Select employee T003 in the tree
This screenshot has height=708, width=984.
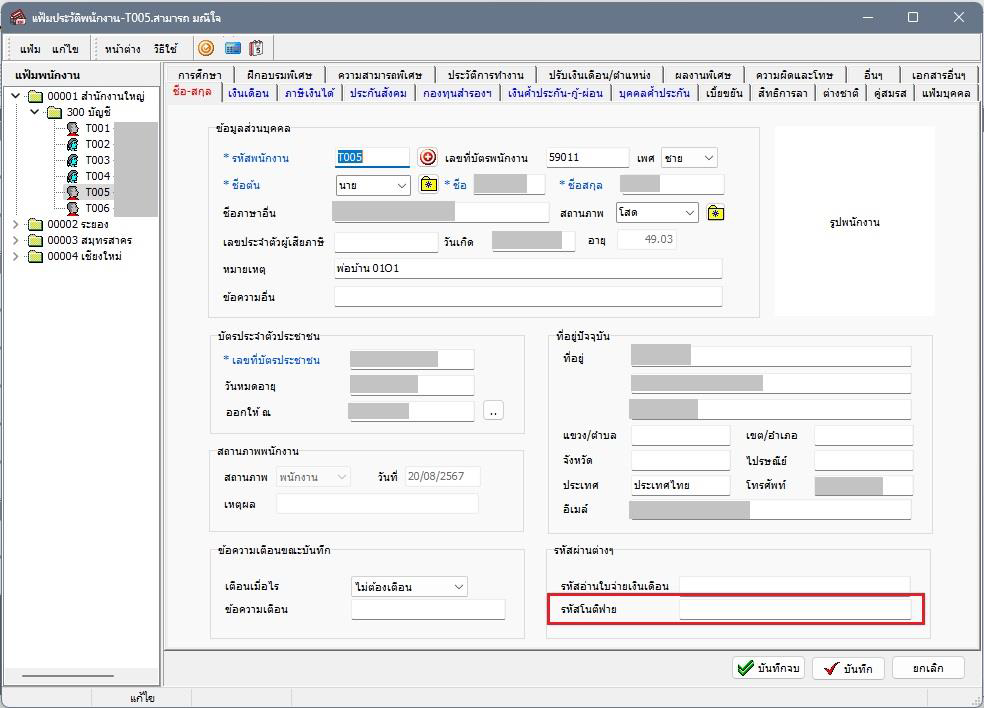tap(97, 160)
